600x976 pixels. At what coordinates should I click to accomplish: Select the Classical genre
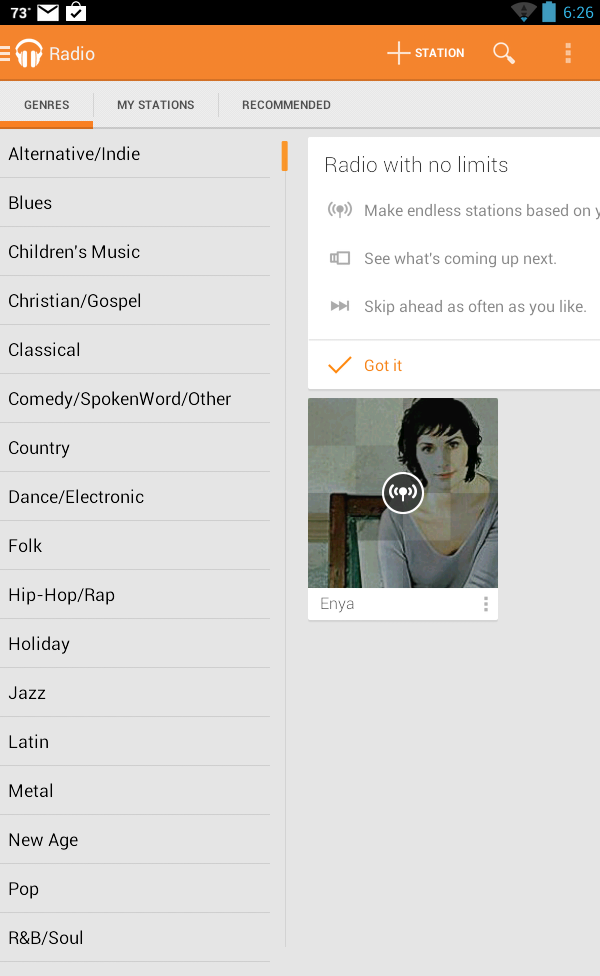tap(44, 349)
